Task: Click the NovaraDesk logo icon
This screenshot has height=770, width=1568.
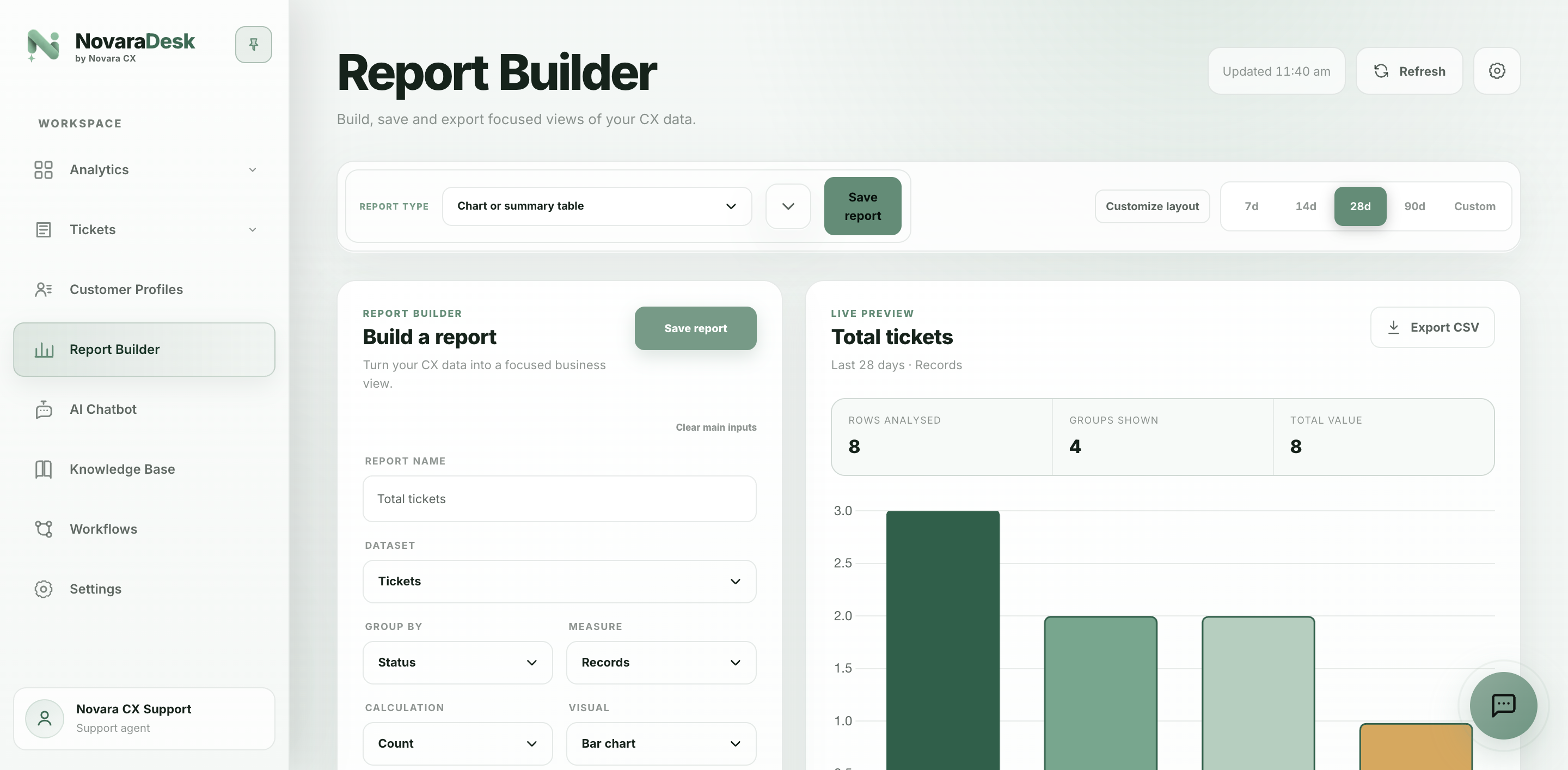Action: (43, 45)
